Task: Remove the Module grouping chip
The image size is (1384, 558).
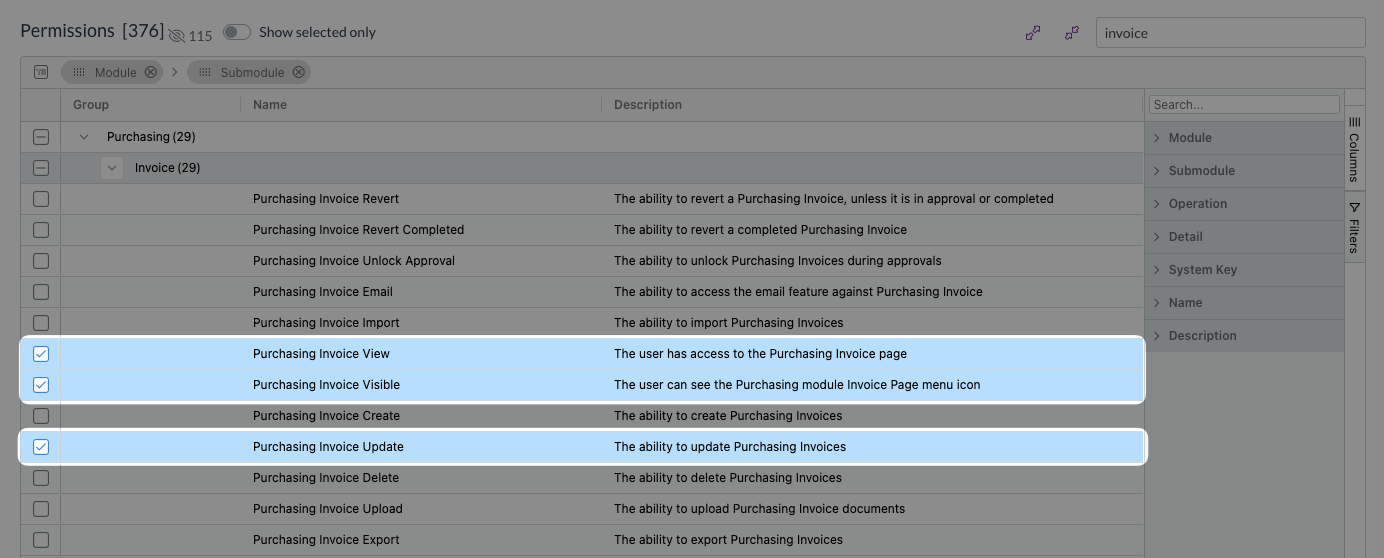Action: coord(150,72)
